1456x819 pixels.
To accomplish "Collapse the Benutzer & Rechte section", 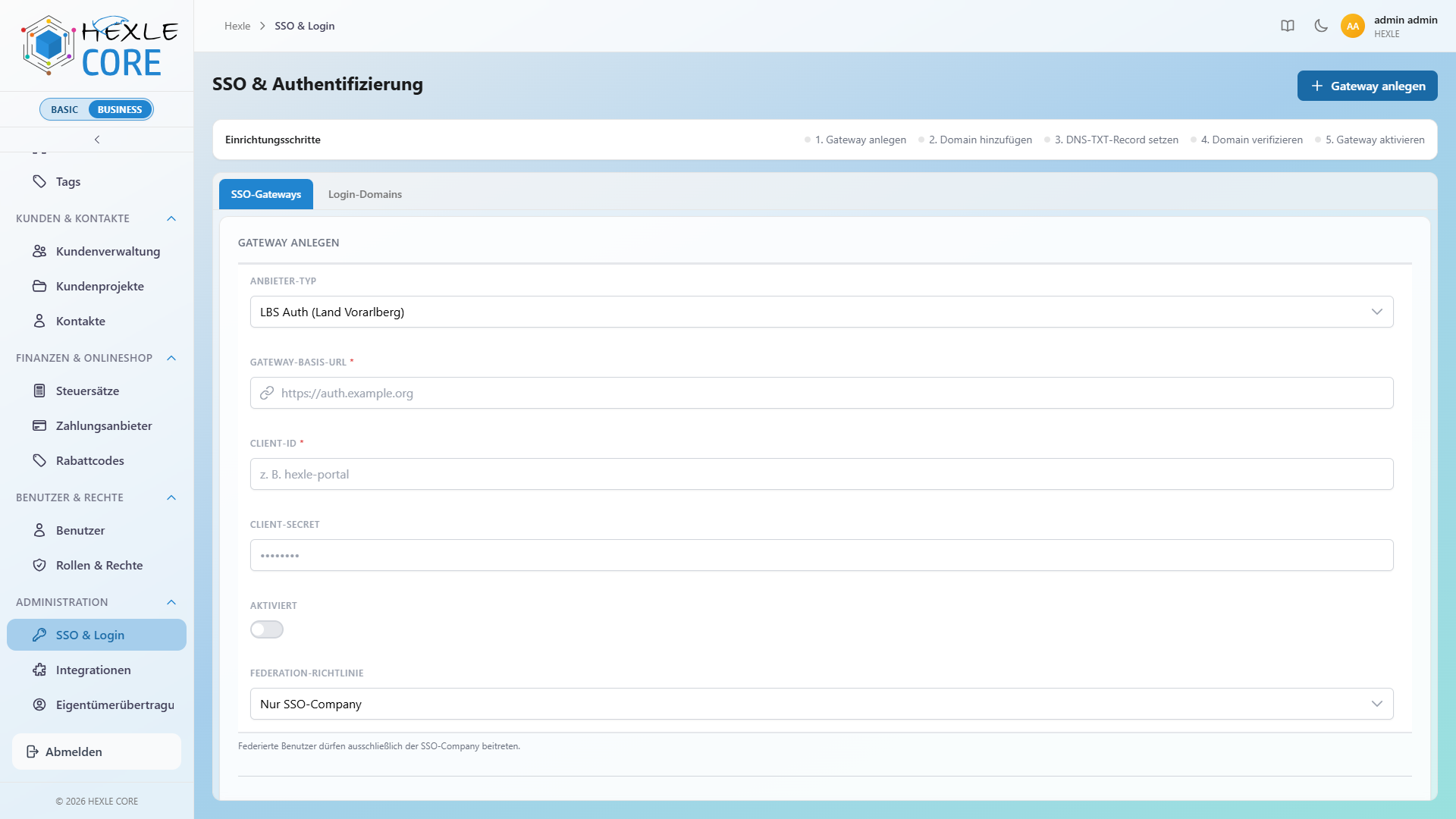I will pos(171,497).
